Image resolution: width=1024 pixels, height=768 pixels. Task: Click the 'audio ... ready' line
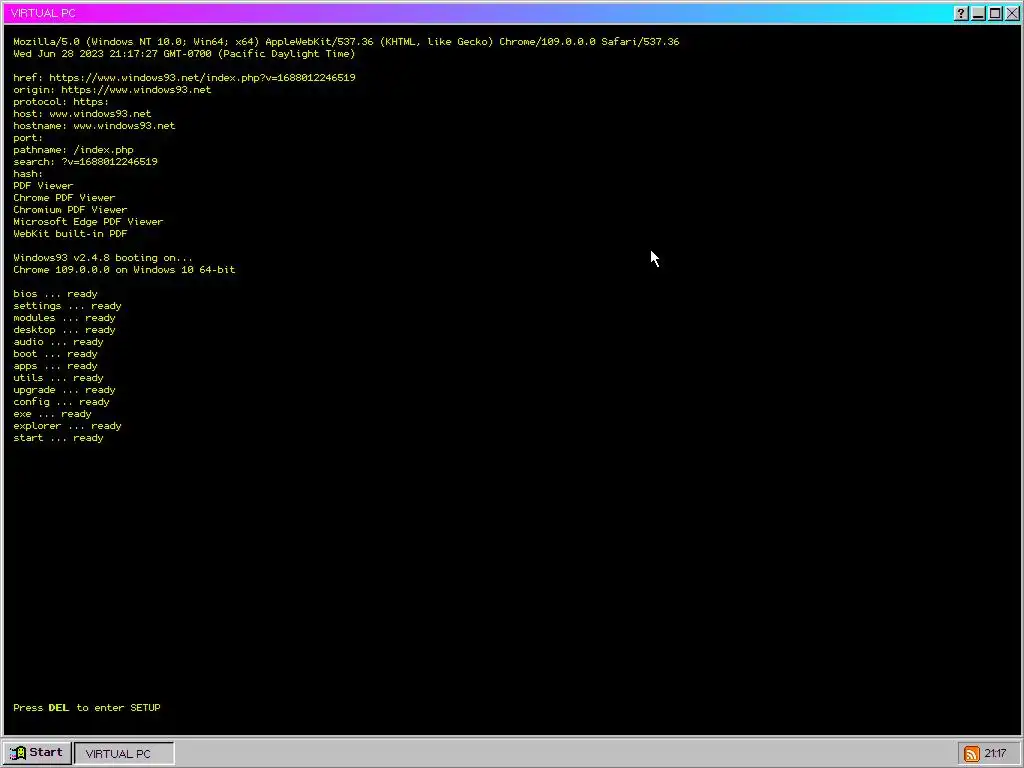pyautogui.click(x=58, y=342)
